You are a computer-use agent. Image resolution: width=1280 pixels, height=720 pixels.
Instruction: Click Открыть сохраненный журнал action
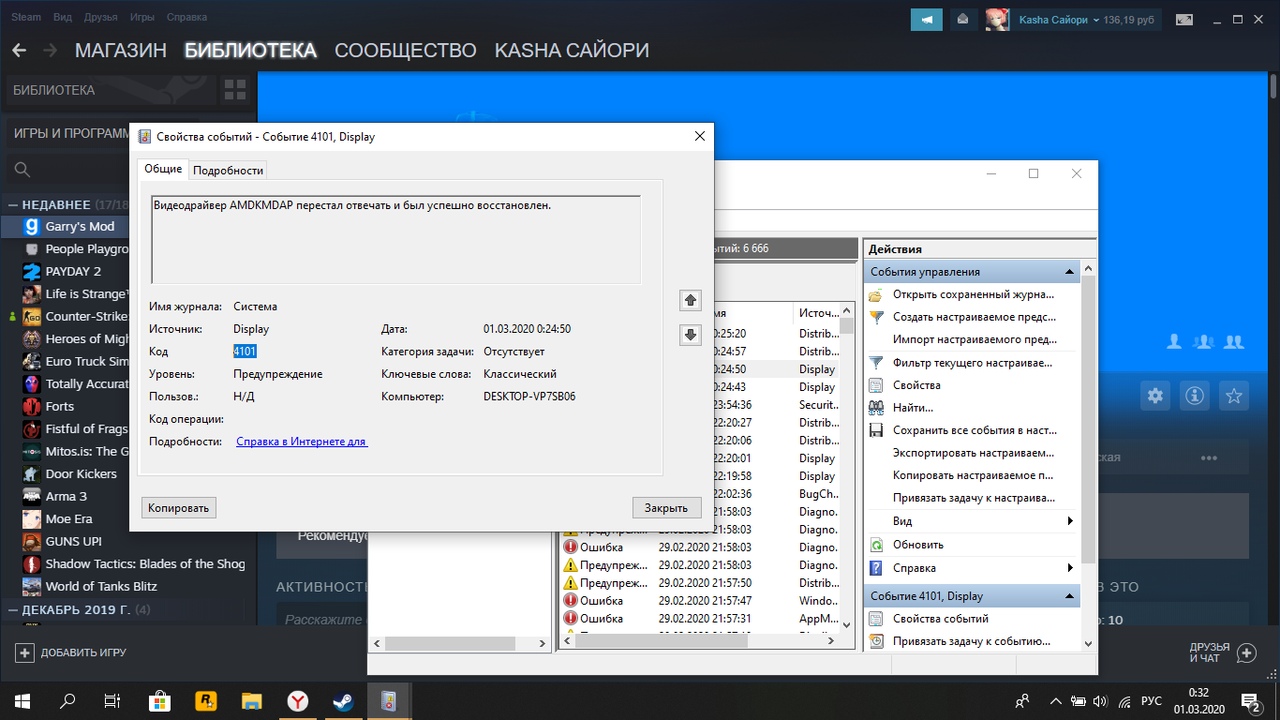(x=973, y=295)
